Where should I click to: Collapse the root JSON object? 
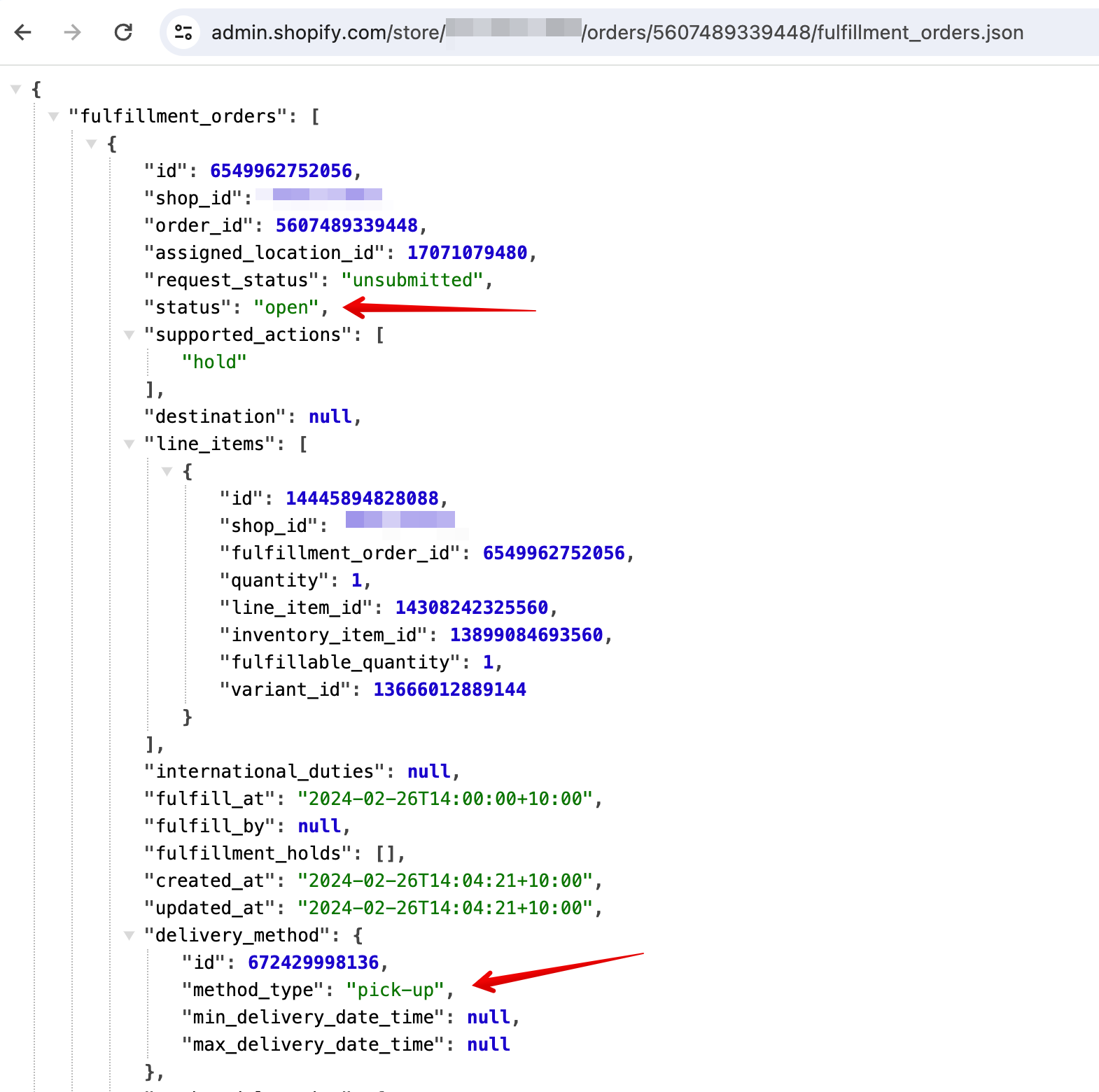[16, 89]
